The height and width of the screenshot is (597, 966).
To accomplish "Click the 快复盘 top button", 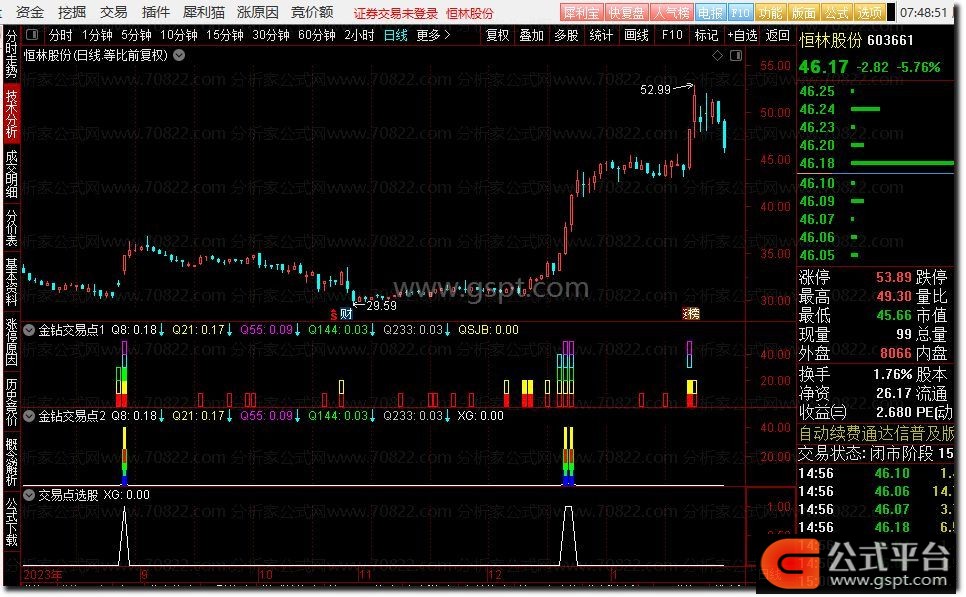I will coord(626,12).
